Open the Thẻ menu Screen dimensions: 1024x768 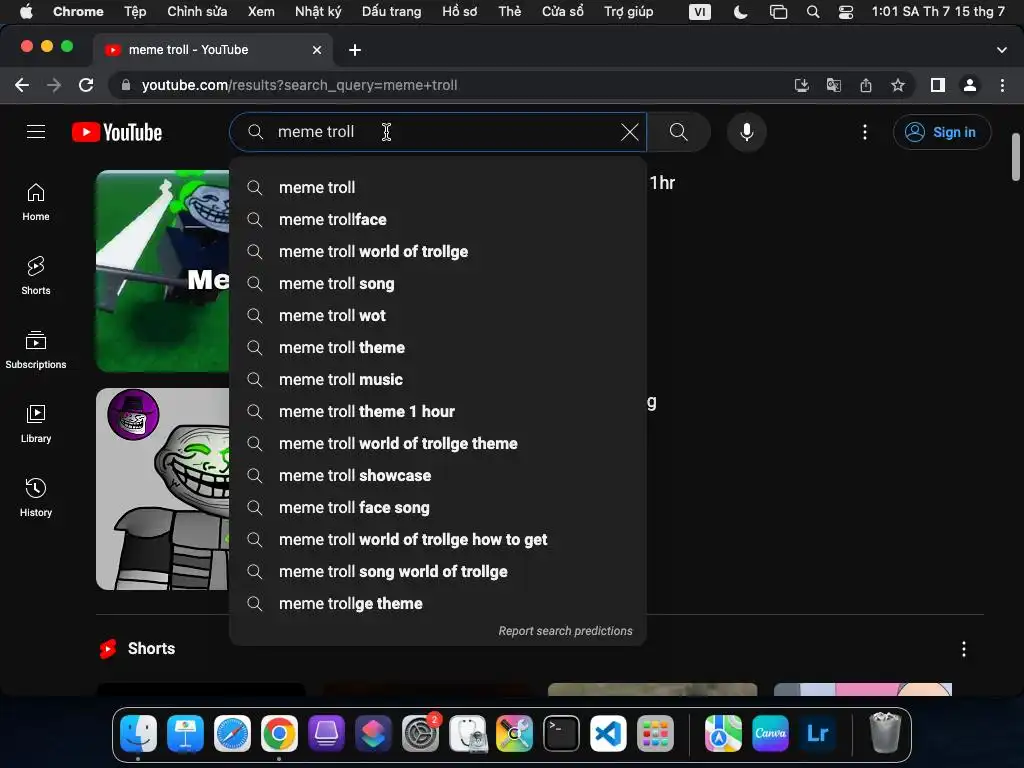click(509, 11)
